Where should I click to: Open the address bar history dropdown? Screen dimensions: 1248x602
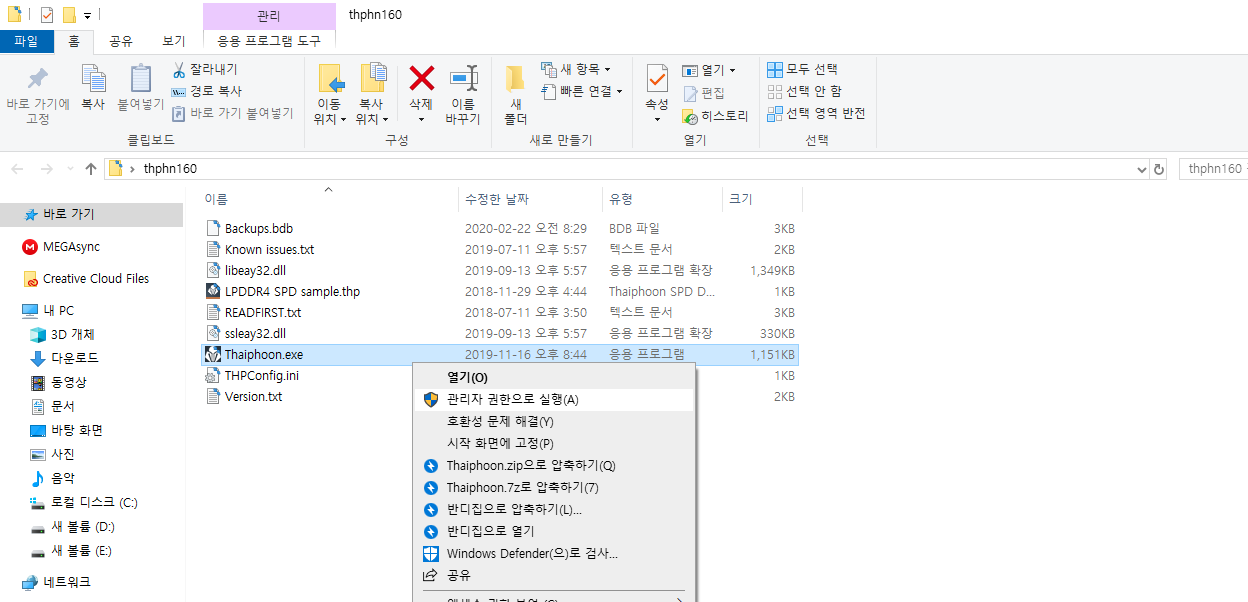tap(1142, 169)
